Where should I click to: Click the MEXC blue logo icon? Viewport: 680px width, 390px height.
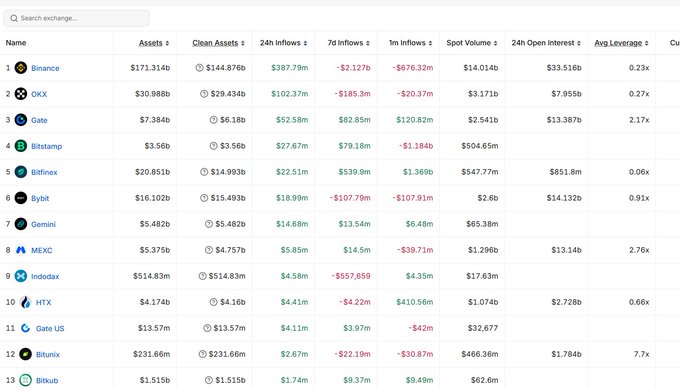pos(21,250)
